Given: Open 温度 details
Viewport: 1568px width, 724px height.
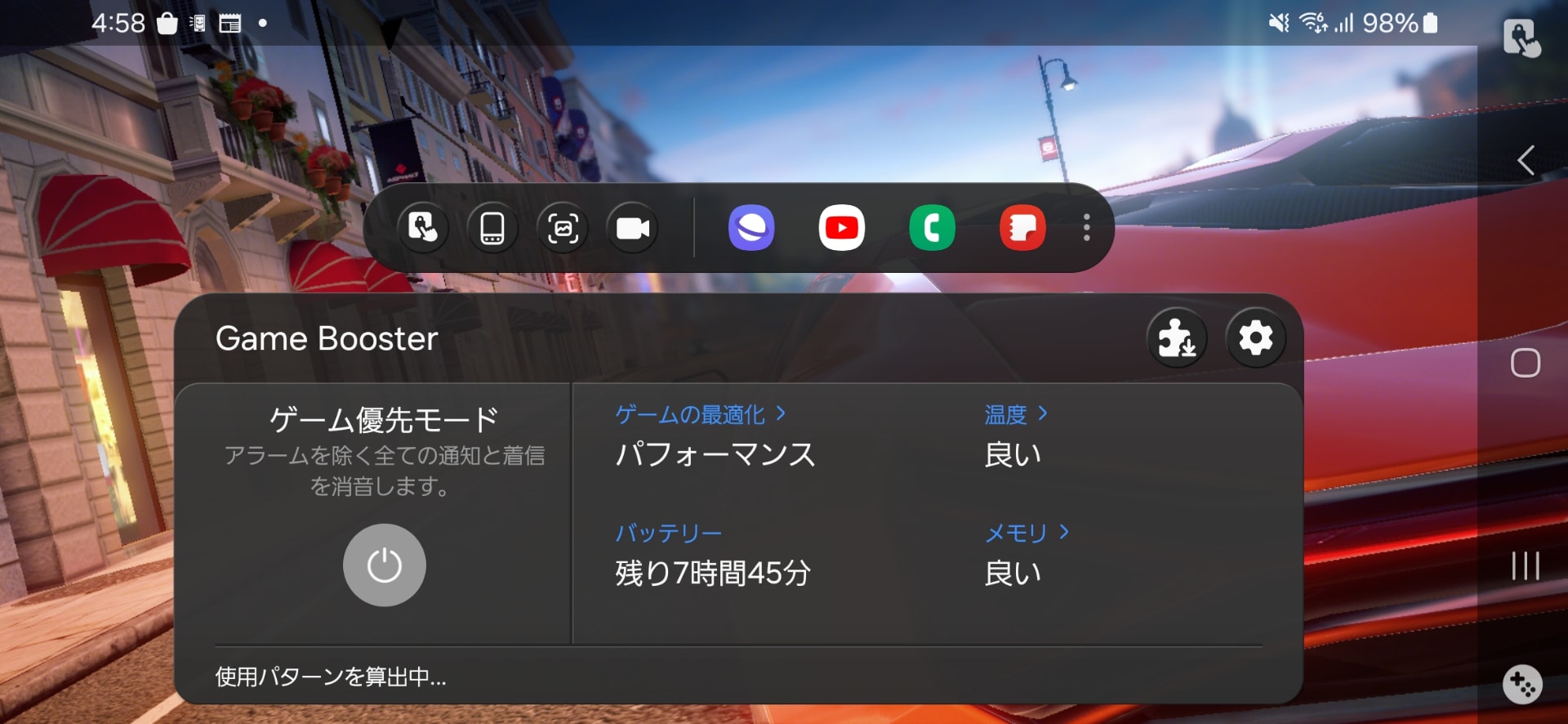Looking at the screenshot, I should [x=1016, y=414].
